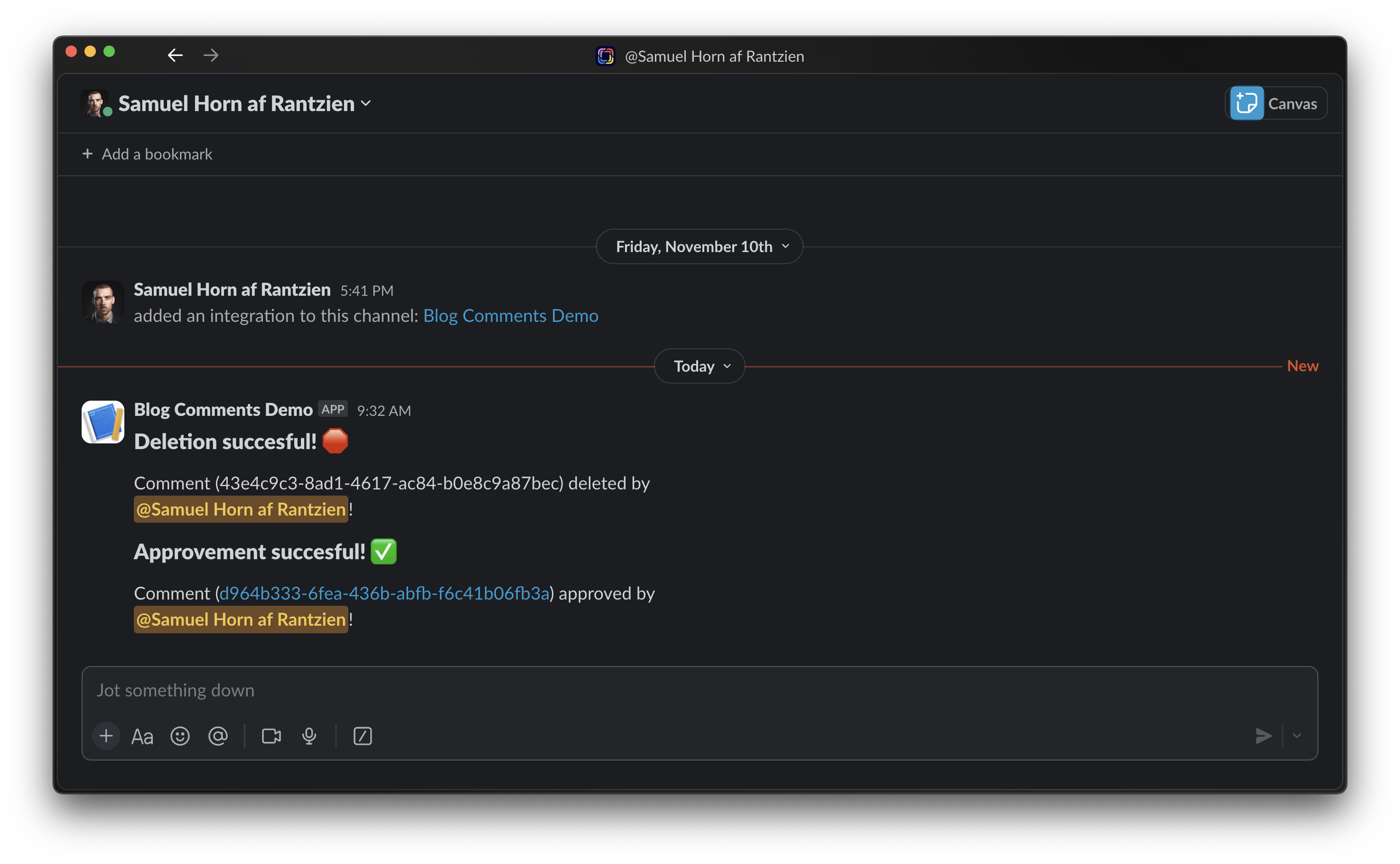Record a video clip from the composer

pos(271,736)
